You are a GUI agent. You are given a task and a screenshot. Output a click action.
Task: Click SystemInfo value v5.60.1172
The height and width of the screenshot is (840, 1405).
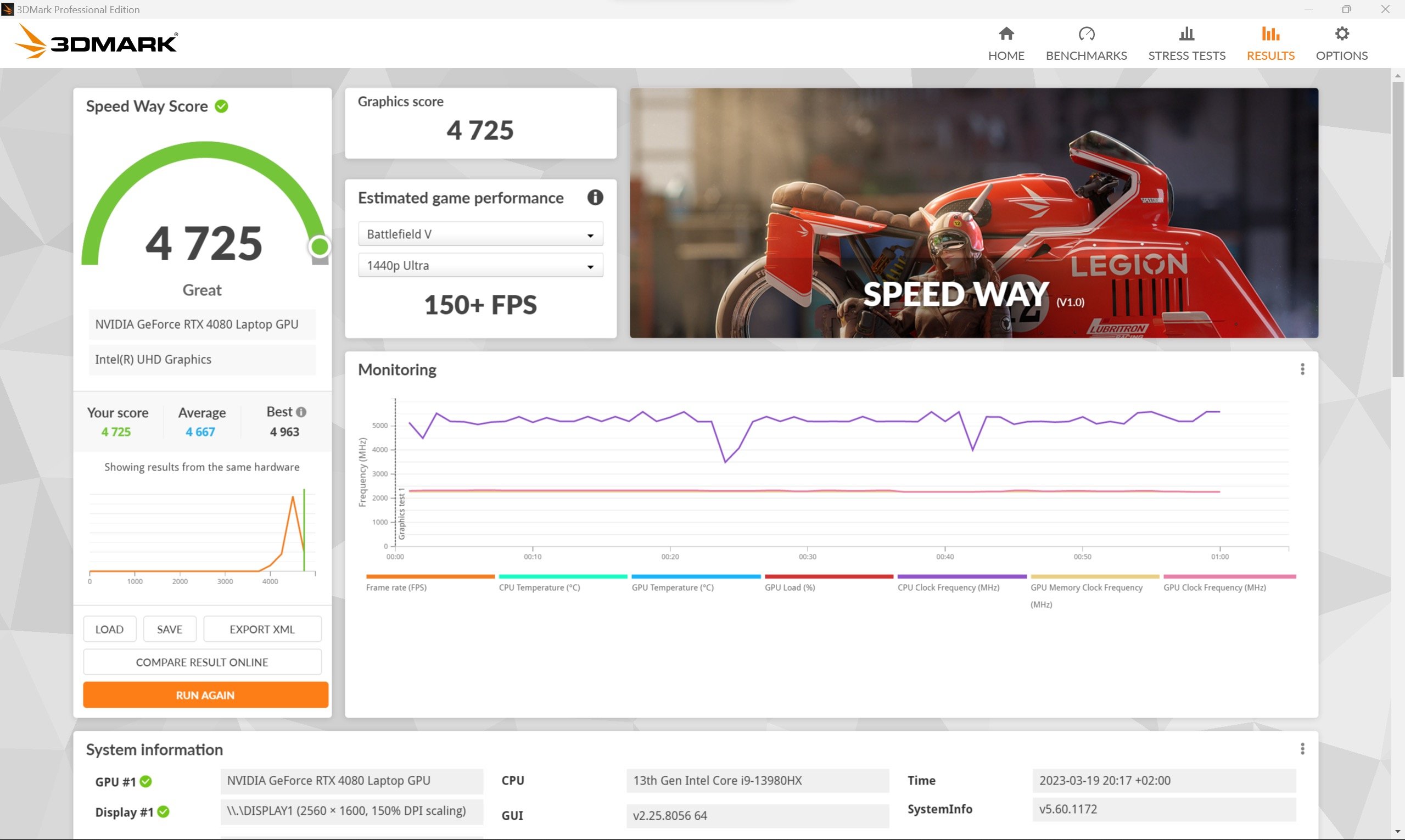click(1164, 809)
